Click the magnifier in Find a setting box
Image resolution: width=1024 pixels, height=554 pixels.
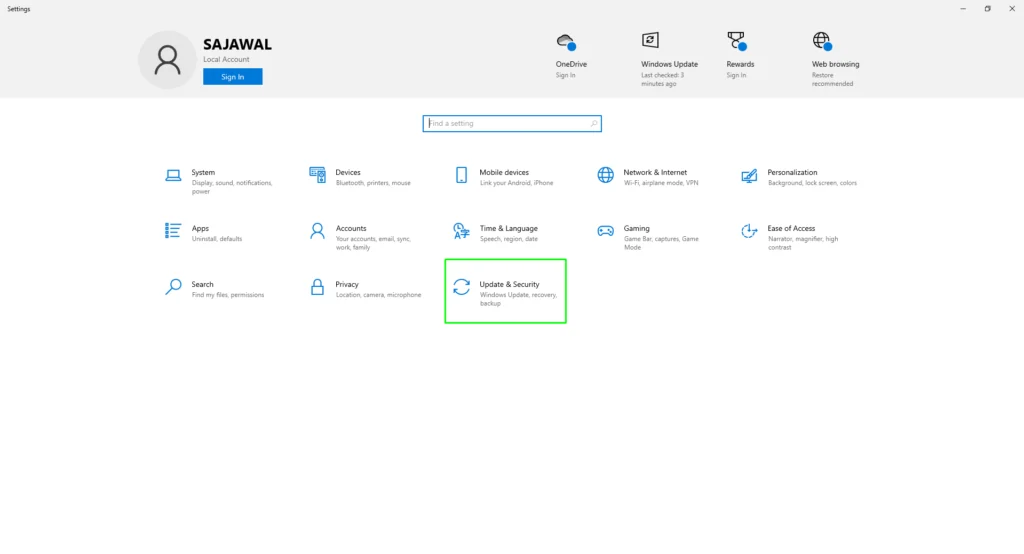coord(593,123)
